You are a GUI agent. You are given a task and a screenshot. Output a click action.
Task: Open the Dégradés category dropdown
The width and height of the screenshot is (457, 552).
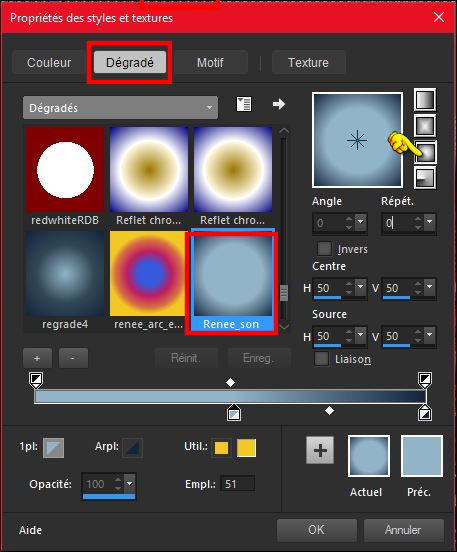[120, 108]
